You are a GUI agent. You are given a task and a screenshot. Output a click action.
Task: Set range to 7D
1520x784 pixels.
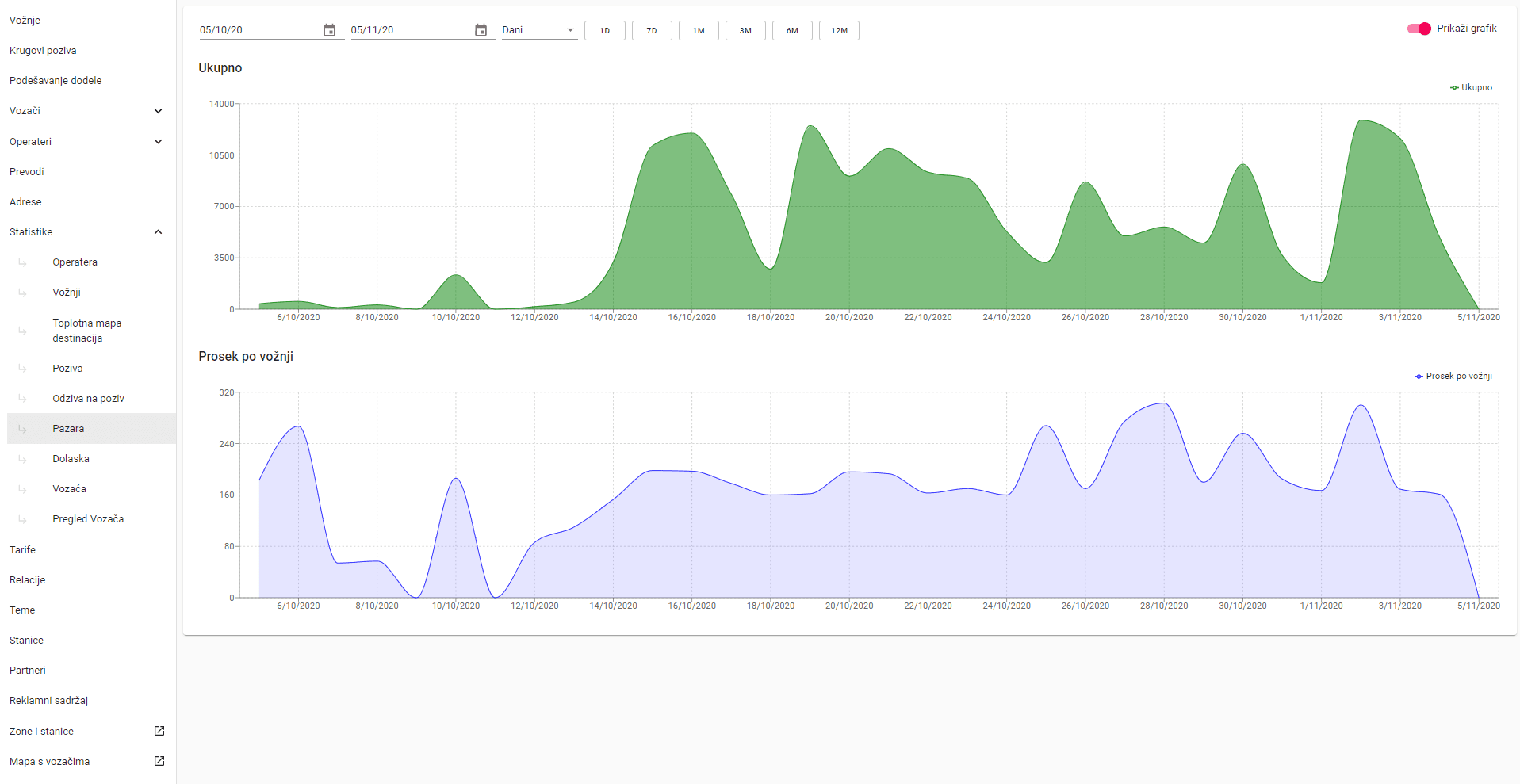click(x=652, y=31)
